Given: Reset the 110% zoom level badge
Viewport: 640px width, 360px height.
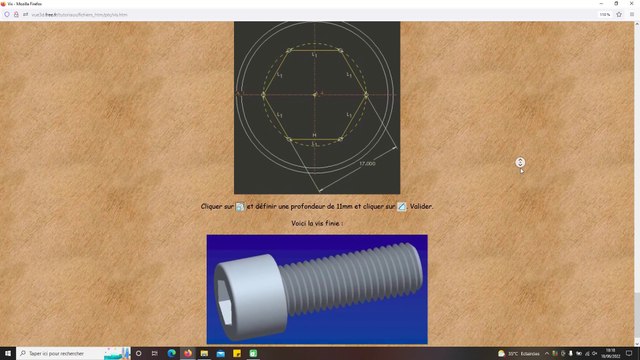Looking at the screenshot, I should pos(604,14).
